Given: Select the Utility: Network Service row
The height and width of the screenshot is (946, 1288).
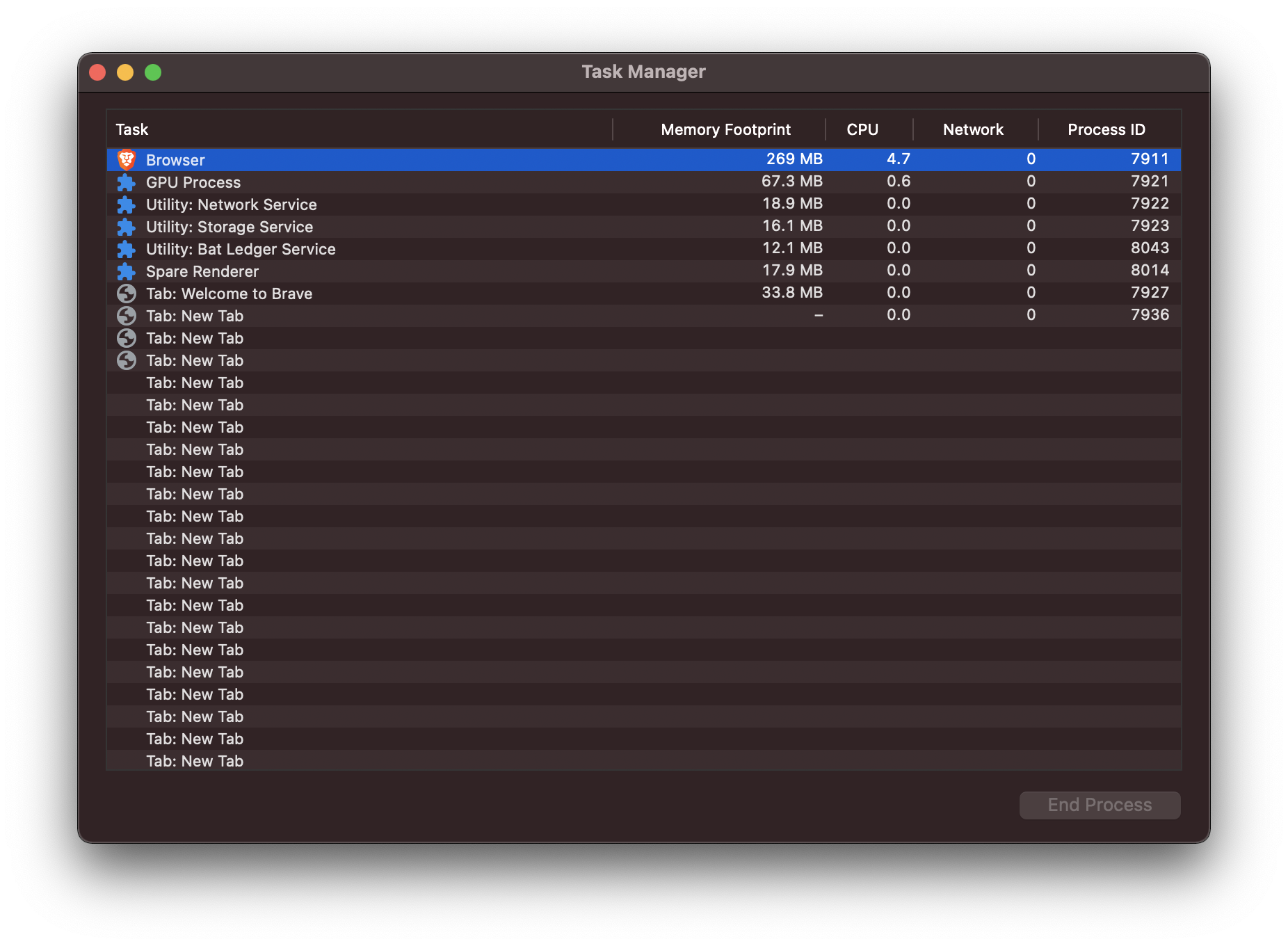Looking at the screenshot, I should (644, 205).
